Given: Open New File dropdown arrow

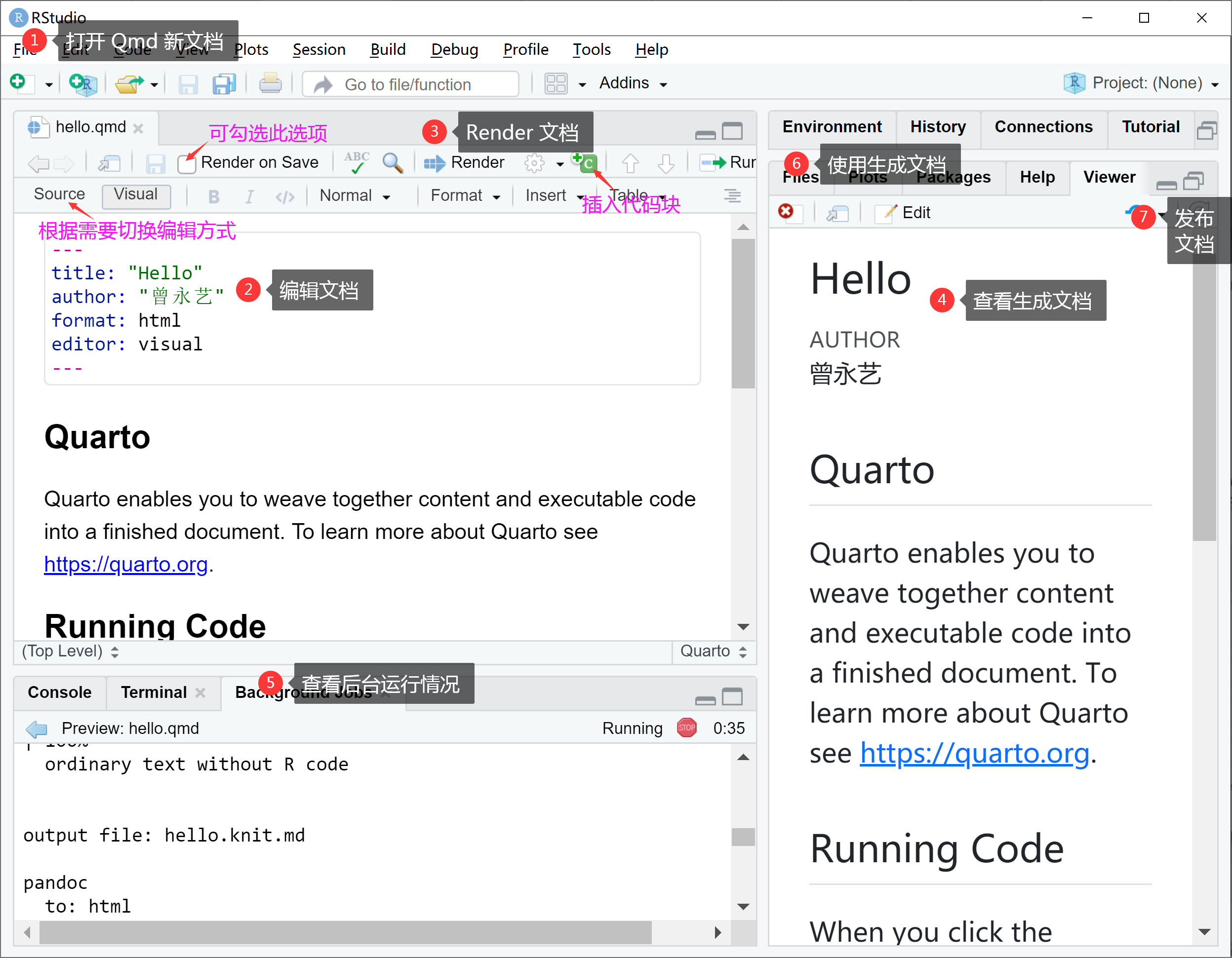Looking at the screenshot, I should point(48,85).
